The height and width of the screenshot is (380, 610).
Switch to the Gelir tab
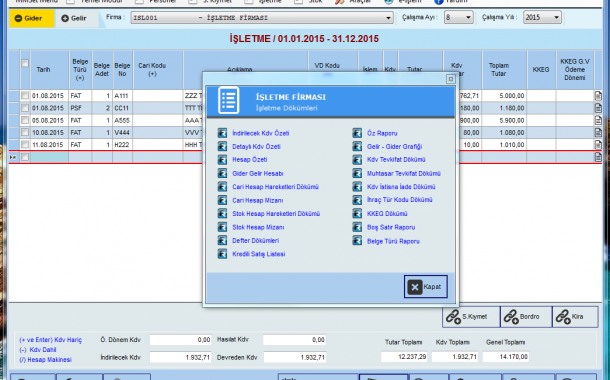(74, 18)
